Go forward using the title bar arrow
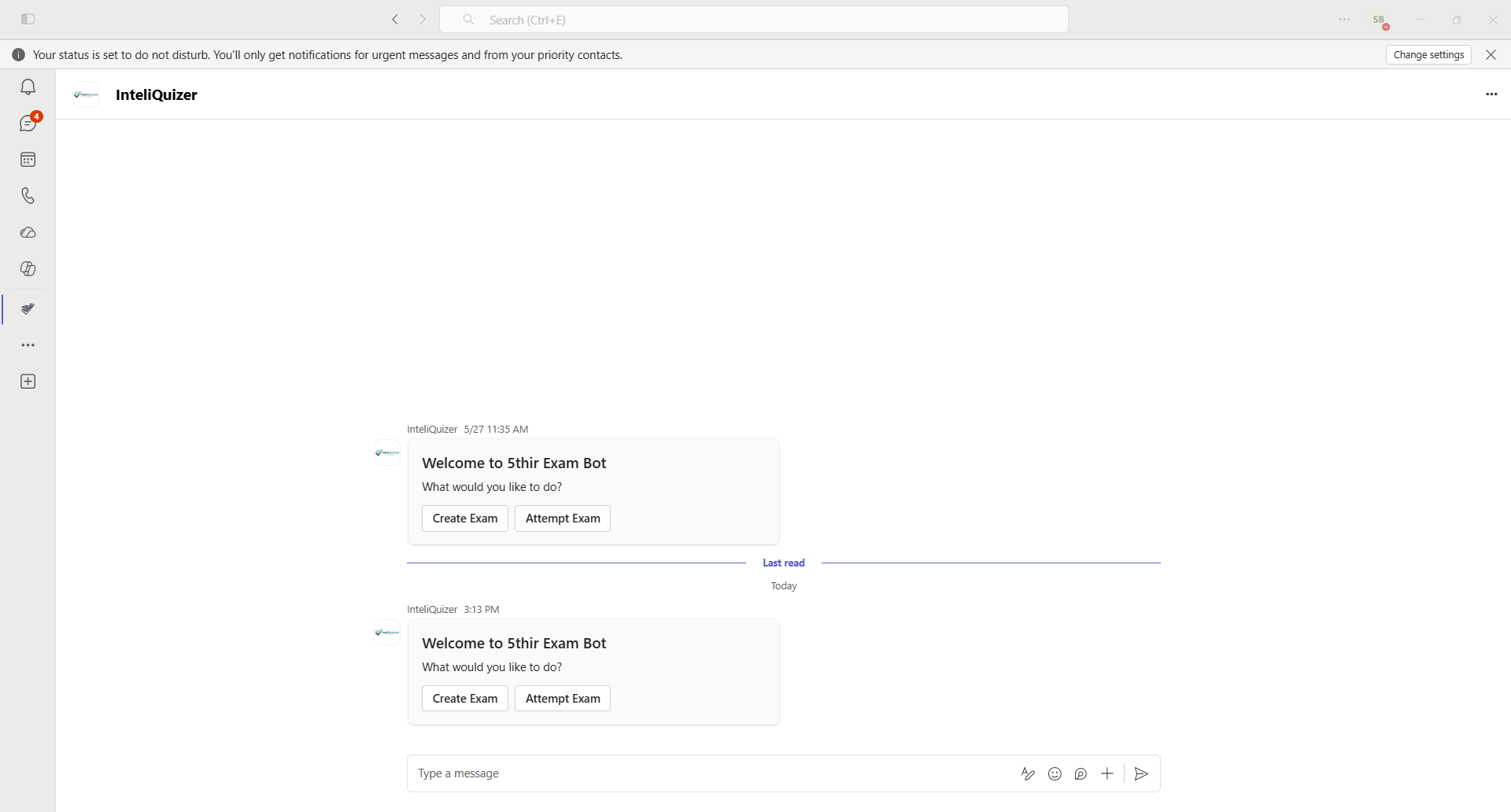 [x=423, y=20]
